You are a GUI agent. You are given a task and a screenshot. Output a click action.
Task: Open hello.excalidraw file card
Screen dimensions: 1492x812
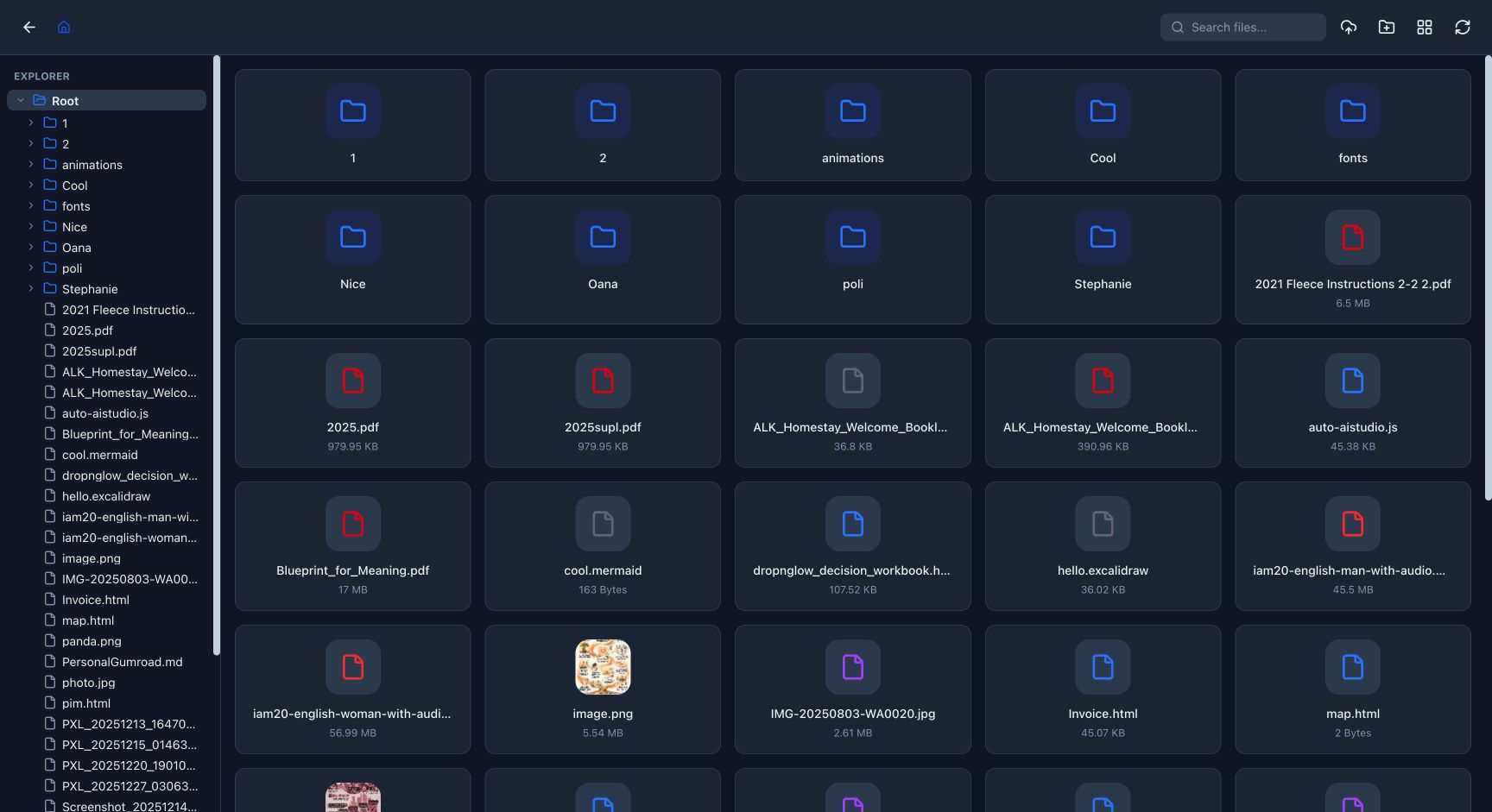[1103, 546]
